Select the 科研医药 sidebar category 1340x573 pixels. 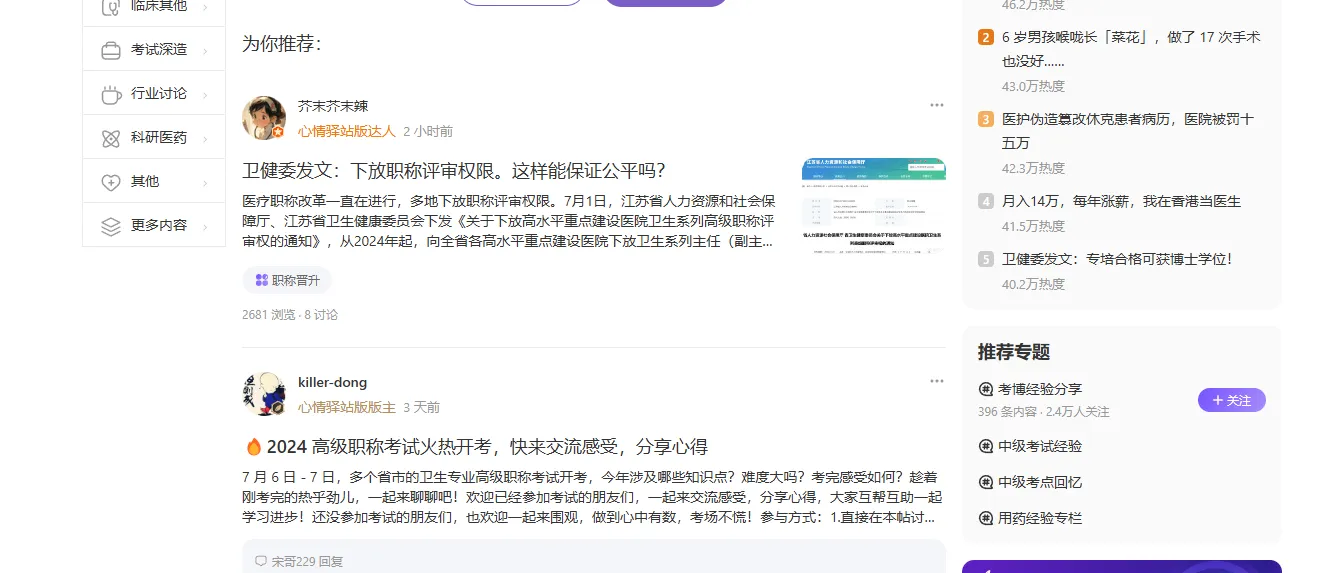click(x=158, y=137)
